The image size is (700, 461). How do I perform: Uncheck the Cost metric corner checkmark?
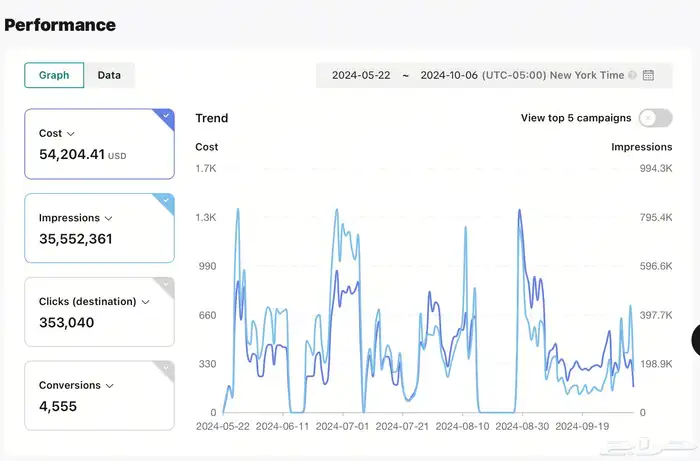coord(167,116)
